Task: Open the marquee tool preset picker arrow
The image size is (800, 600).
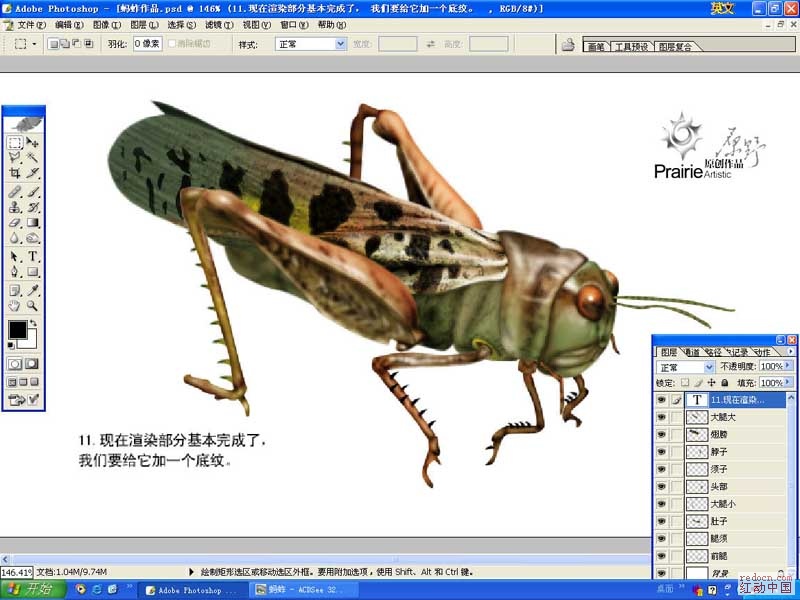Action: point(34,44)
